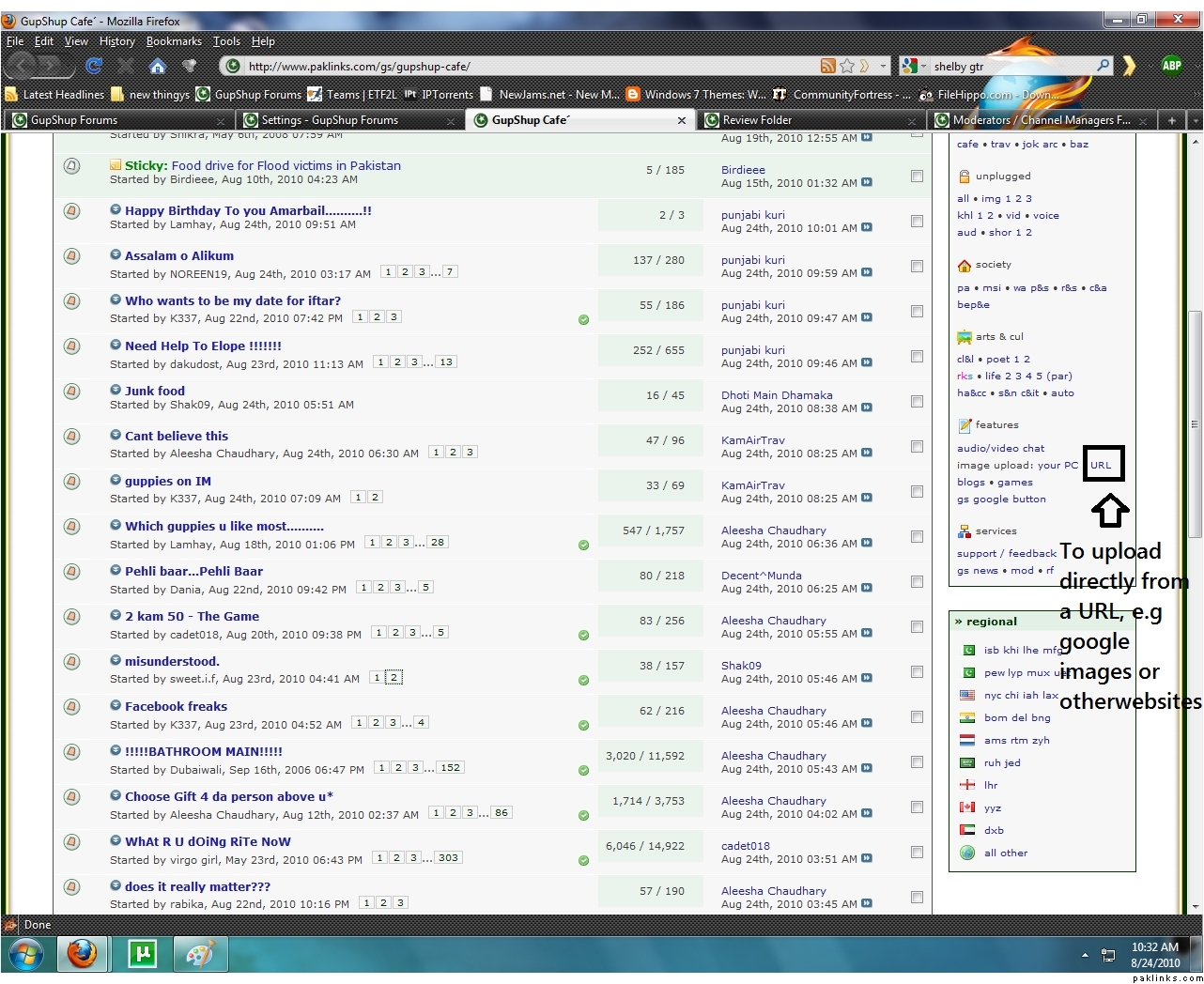Select the checkbox for Facebook freaks thread
Viewport: 1204px width, 984px height.
(x=917, y=717)
